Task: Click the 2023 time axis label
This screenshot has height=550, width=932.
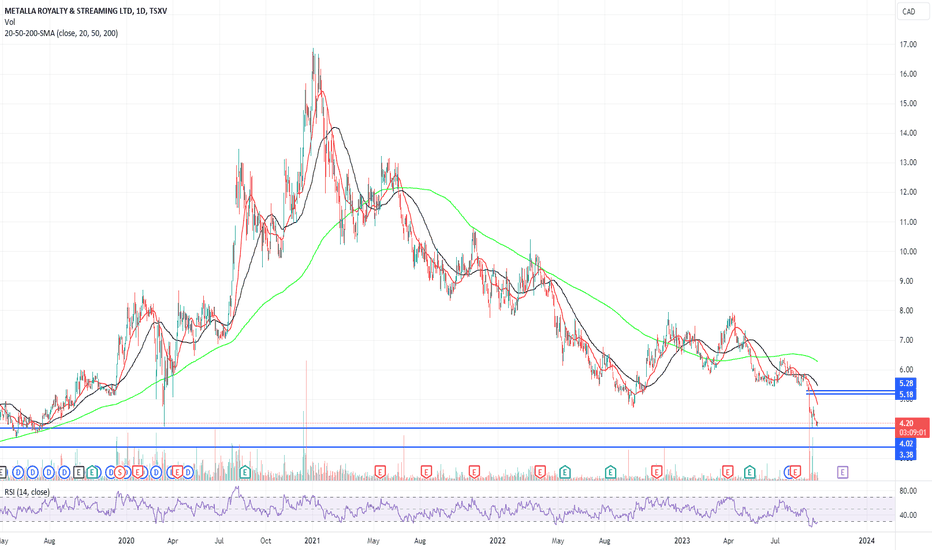Action: [x=682, y=540]
